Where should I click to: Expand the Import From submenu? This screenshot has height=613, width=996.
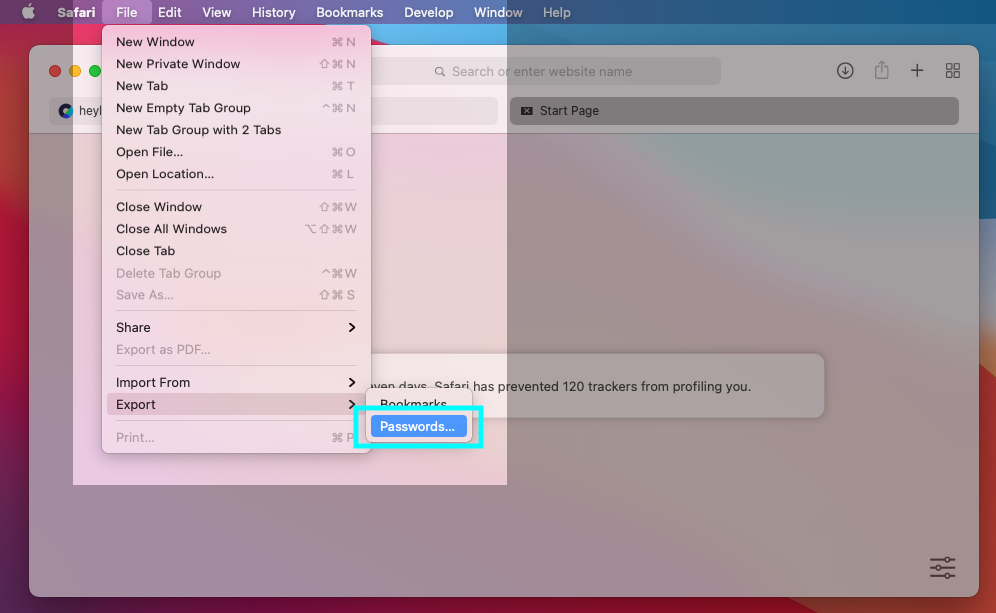click(x=236, y=382)
